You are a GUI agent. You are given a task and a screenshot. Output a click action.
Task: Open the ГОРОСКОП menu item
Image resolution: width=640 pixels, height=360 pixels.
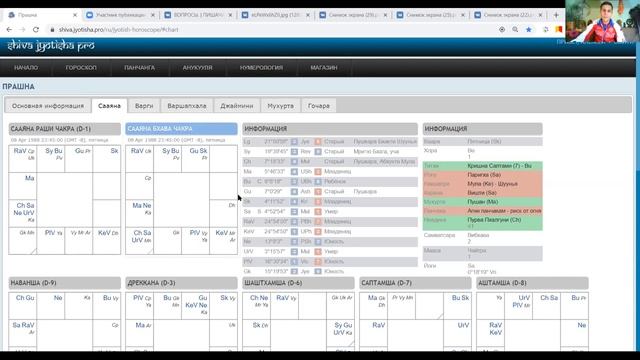pyautogui.click(x=81, y=68)
